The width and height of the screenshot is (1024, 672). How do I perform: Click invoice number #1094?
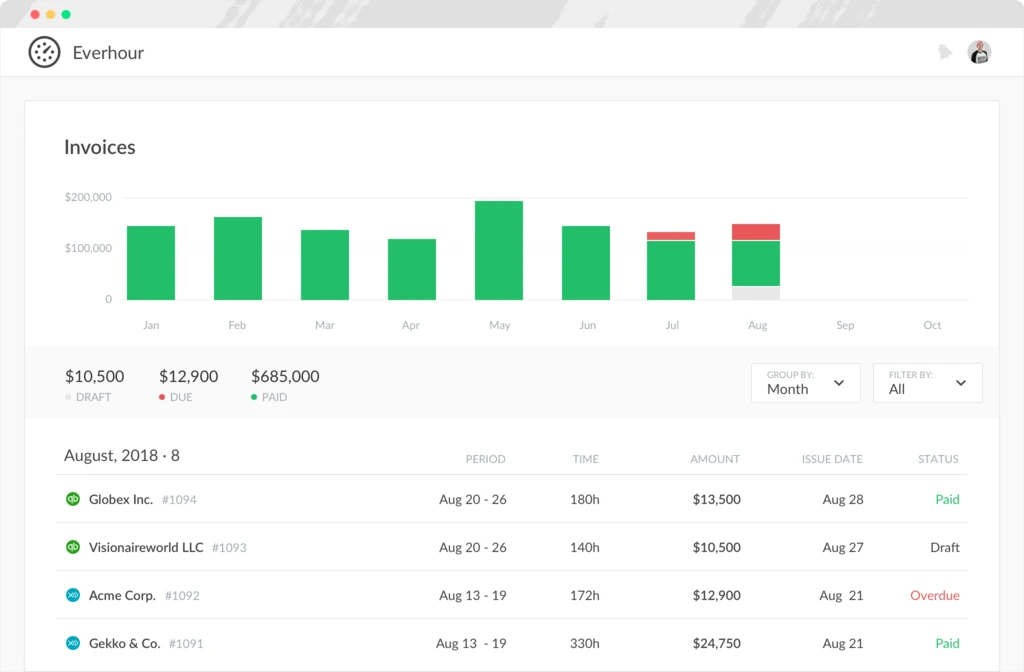pyautogui.click(x=179, y=500)
